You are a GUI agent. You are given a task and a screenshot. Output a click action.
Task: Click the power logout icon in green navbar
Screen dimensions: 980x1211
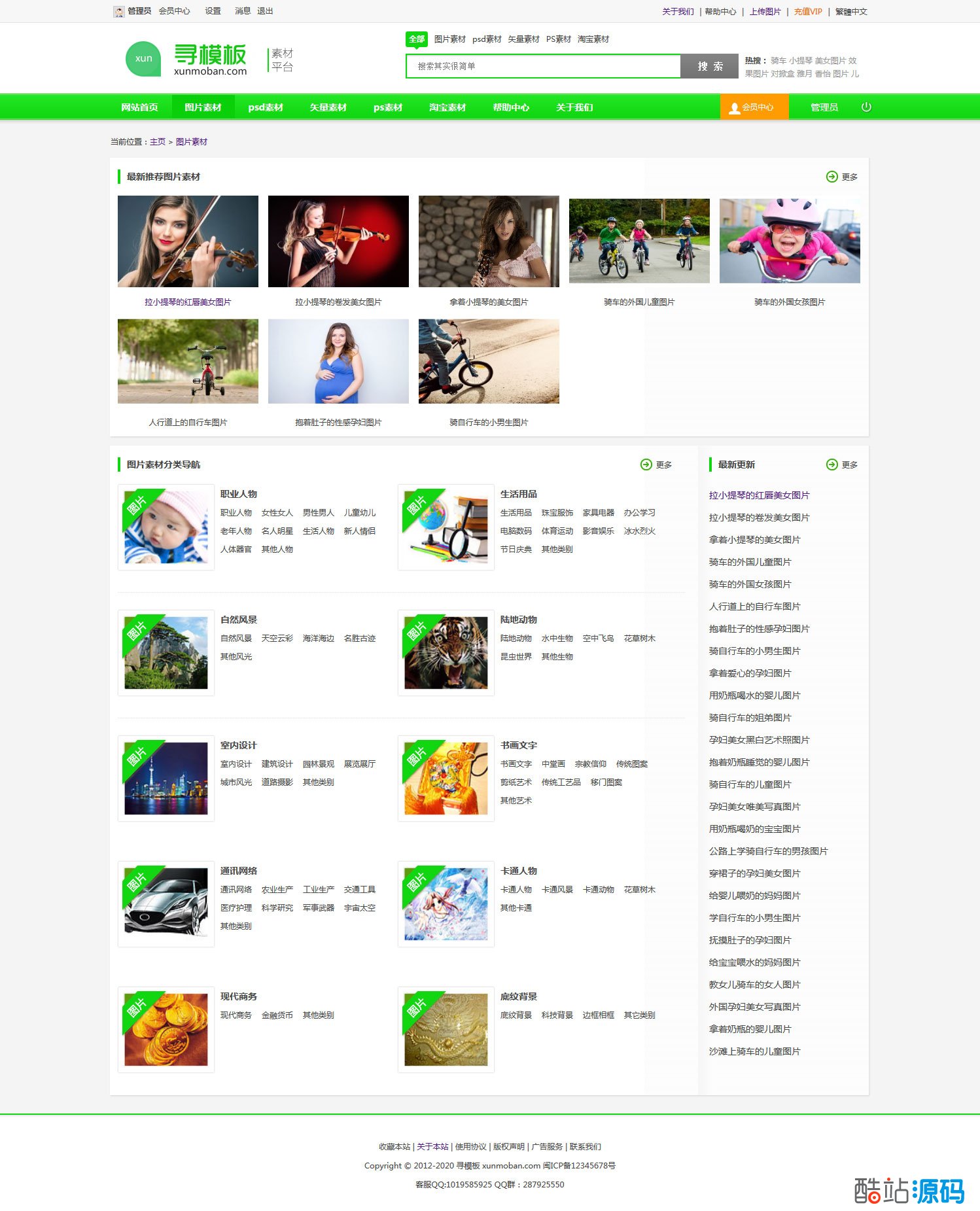pyautogui.click(x=866, y=107)
